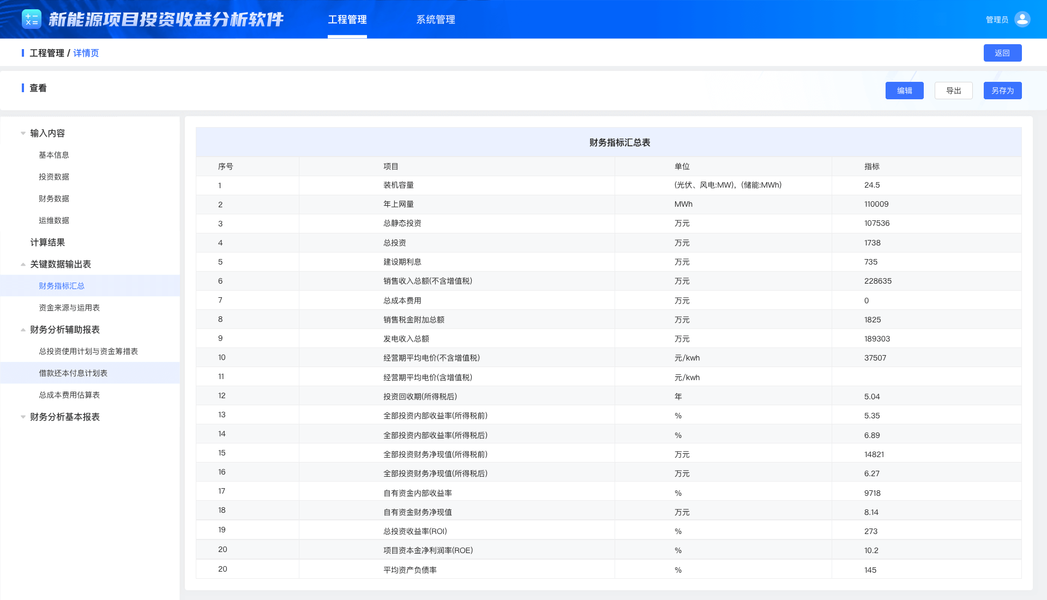Click the 经营期平均电价(含增值税) cell
The image size is (1047, 600).
[427, 377]
